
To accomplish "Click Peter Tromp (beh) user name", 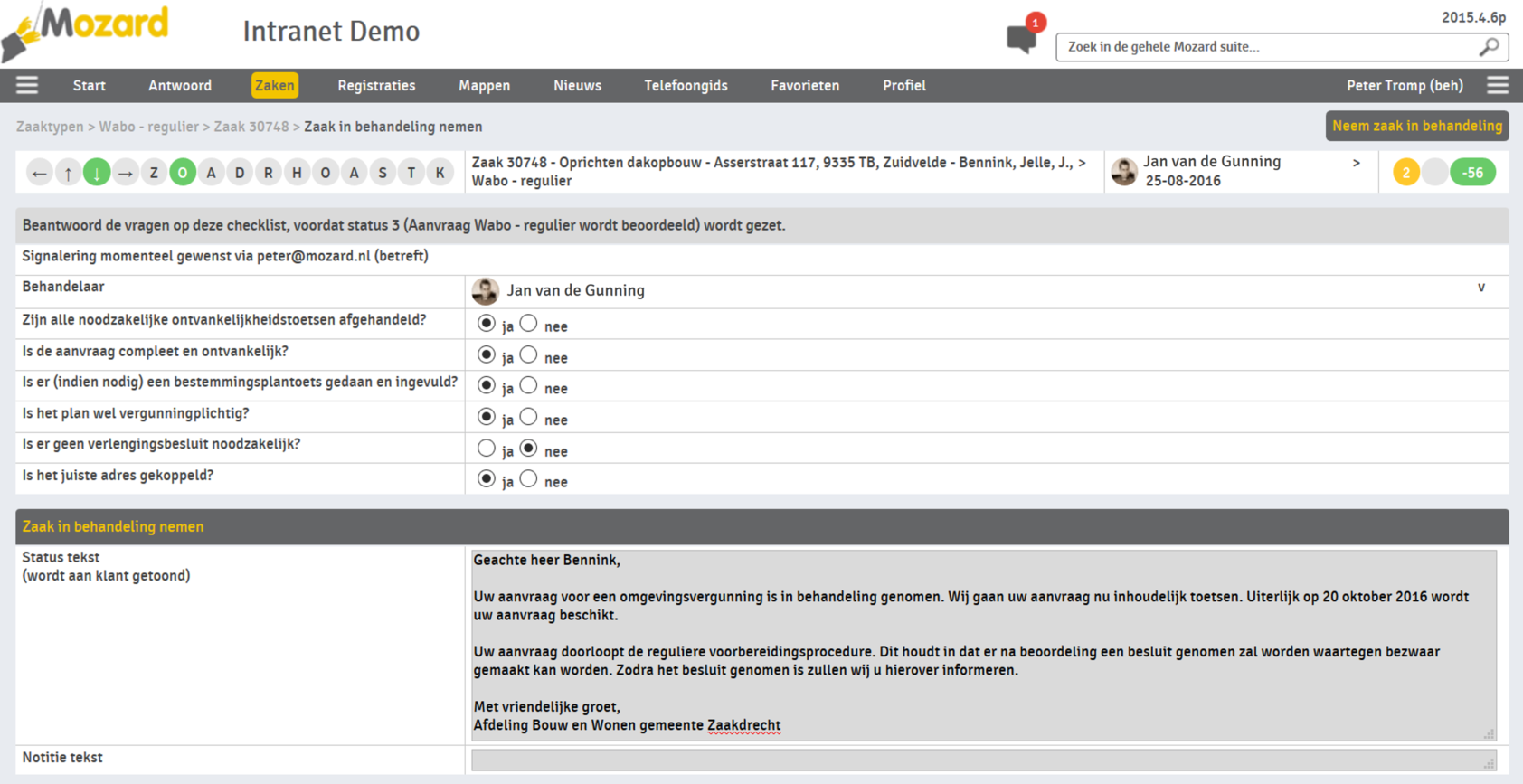I will click(x=1405, y=85).
